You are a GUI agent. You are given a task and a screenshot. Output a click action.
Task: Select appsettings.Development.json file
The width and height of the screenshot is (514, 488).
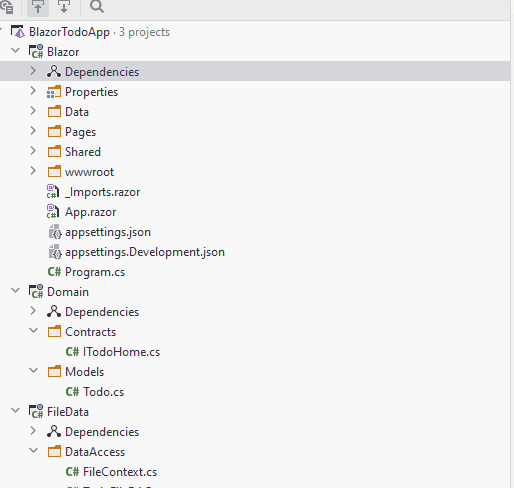145,252
